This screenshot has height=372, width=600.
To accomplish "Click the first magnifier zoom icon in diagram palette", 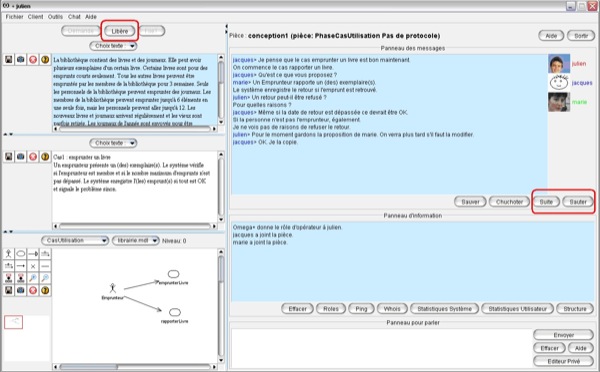I will pyautogui.click(x=33, y=278).
